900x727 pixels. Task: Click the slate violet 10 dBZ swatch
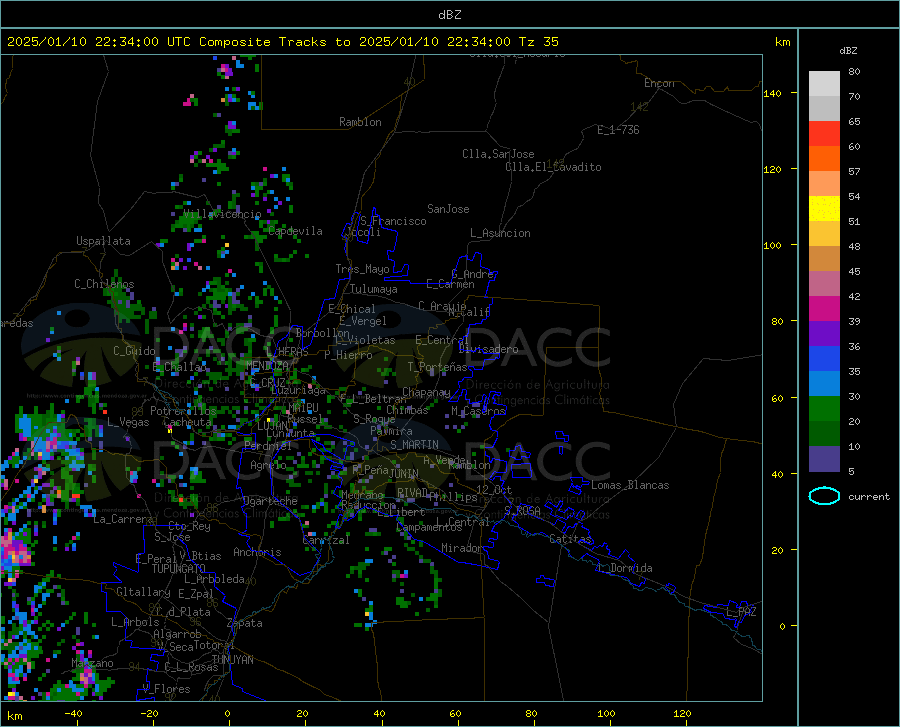click(824, 458)
